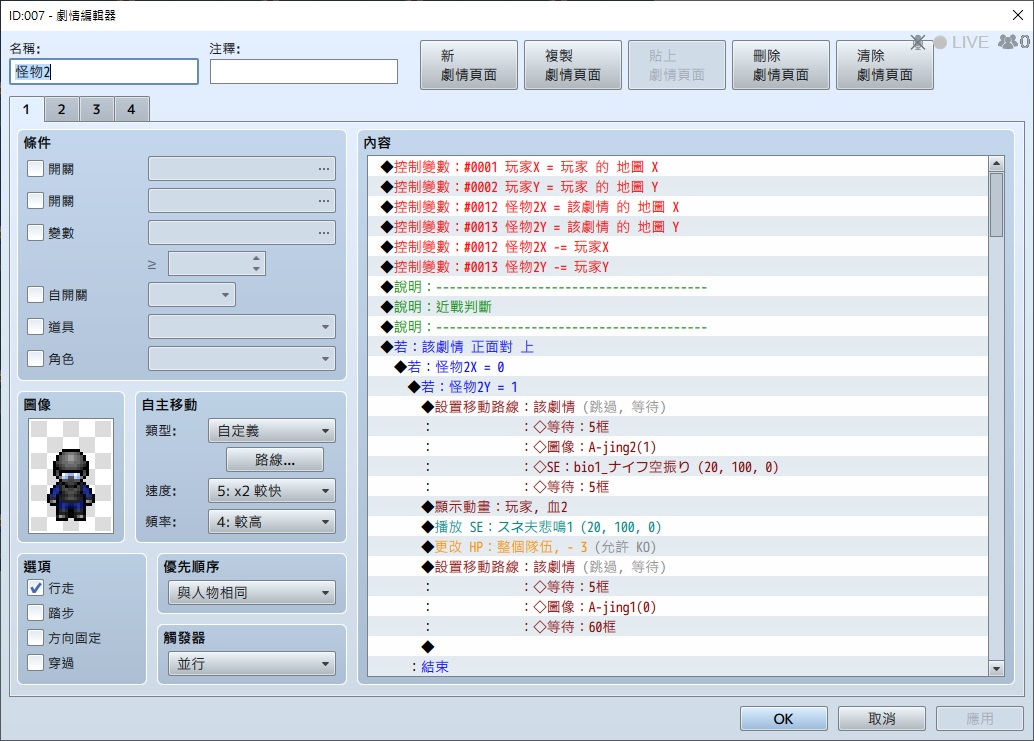This screenshot has height=741, width=1034.
Task: Click the 刪除劇情頁面 button
Action: point(781,65)
